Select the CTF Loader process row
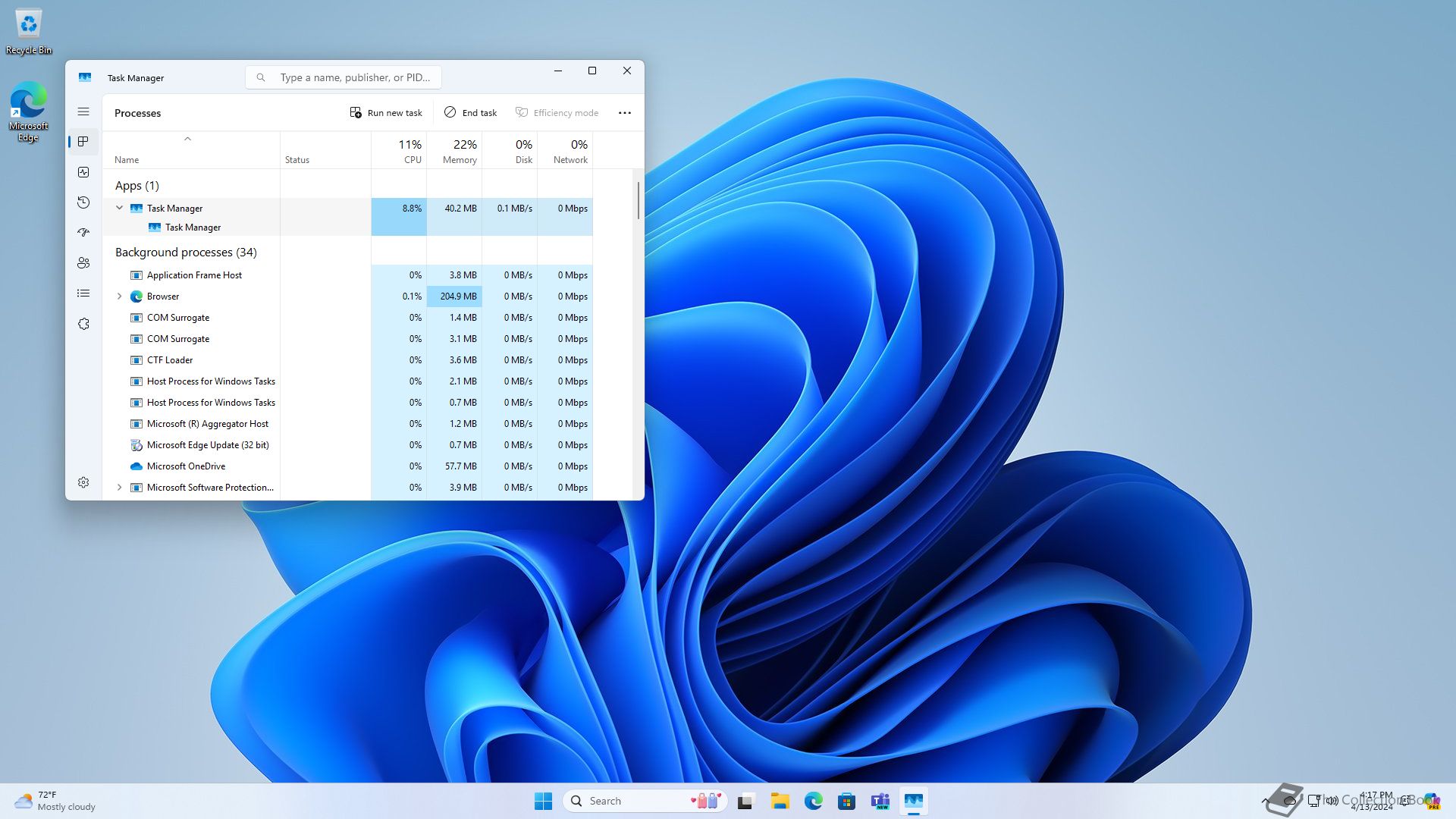The image size is (1456, 819). coord(347,360)
